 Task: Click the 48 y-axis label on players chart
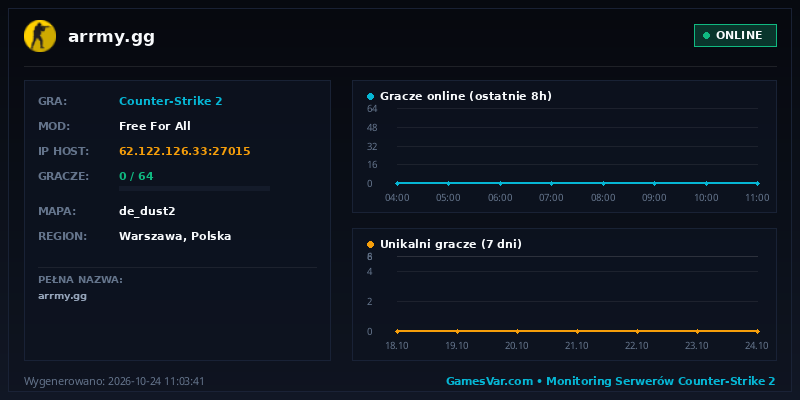[372, 128]
